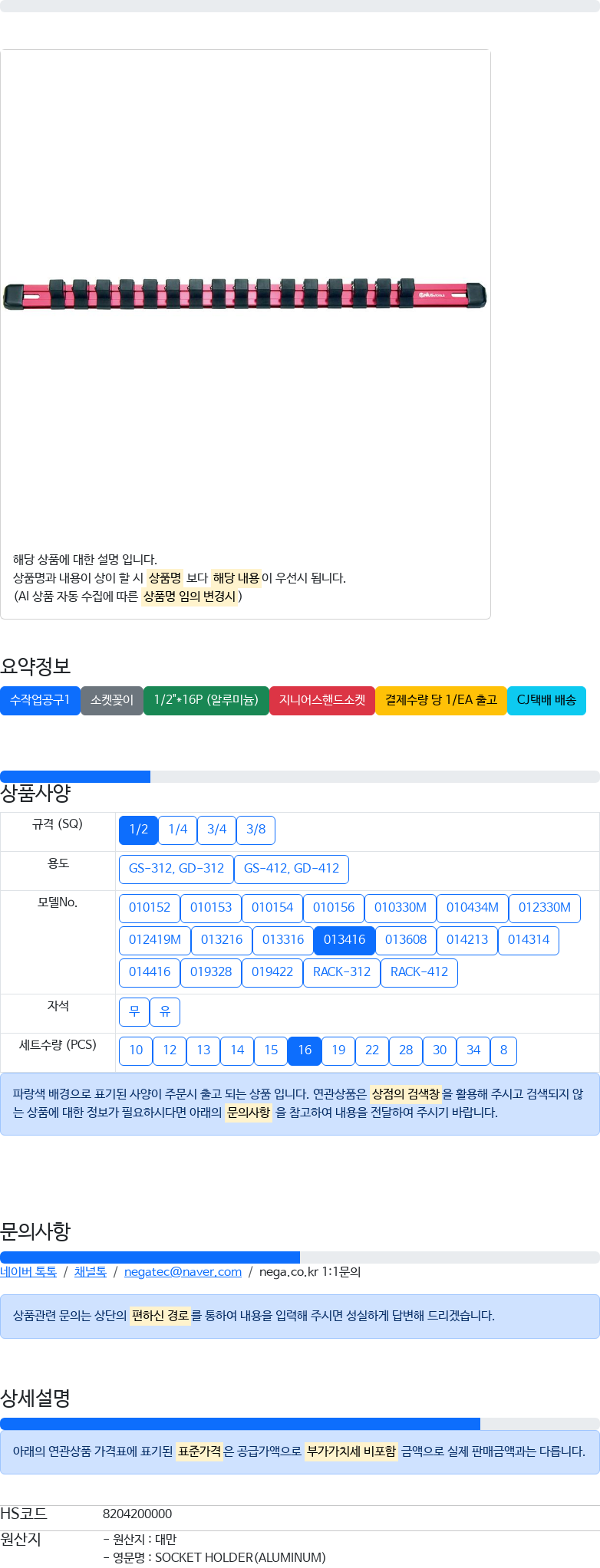The height and width of the screenshot is (1568, 600).
Task: Click the 1/2"*16P (알루미늄) green tag
Action: 206,700
